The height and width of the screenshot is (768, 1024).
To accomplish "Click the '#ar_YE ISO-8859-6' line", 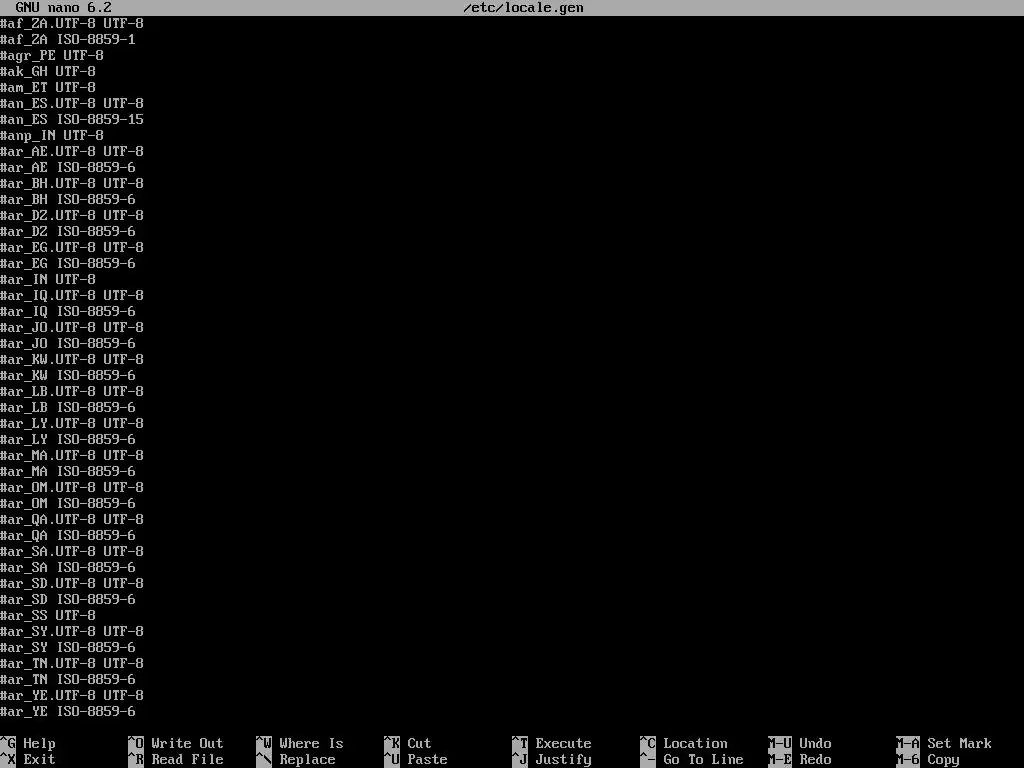I will (x=68, y=711).
